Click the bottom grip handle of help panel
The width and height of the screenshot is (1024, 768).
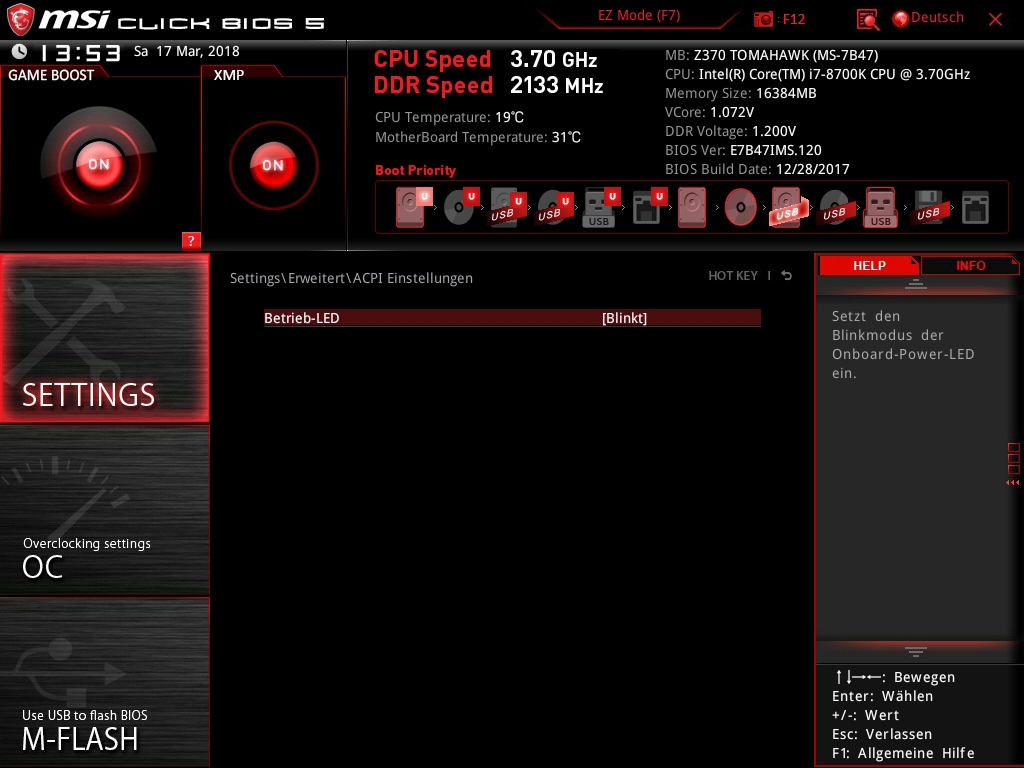916,652
